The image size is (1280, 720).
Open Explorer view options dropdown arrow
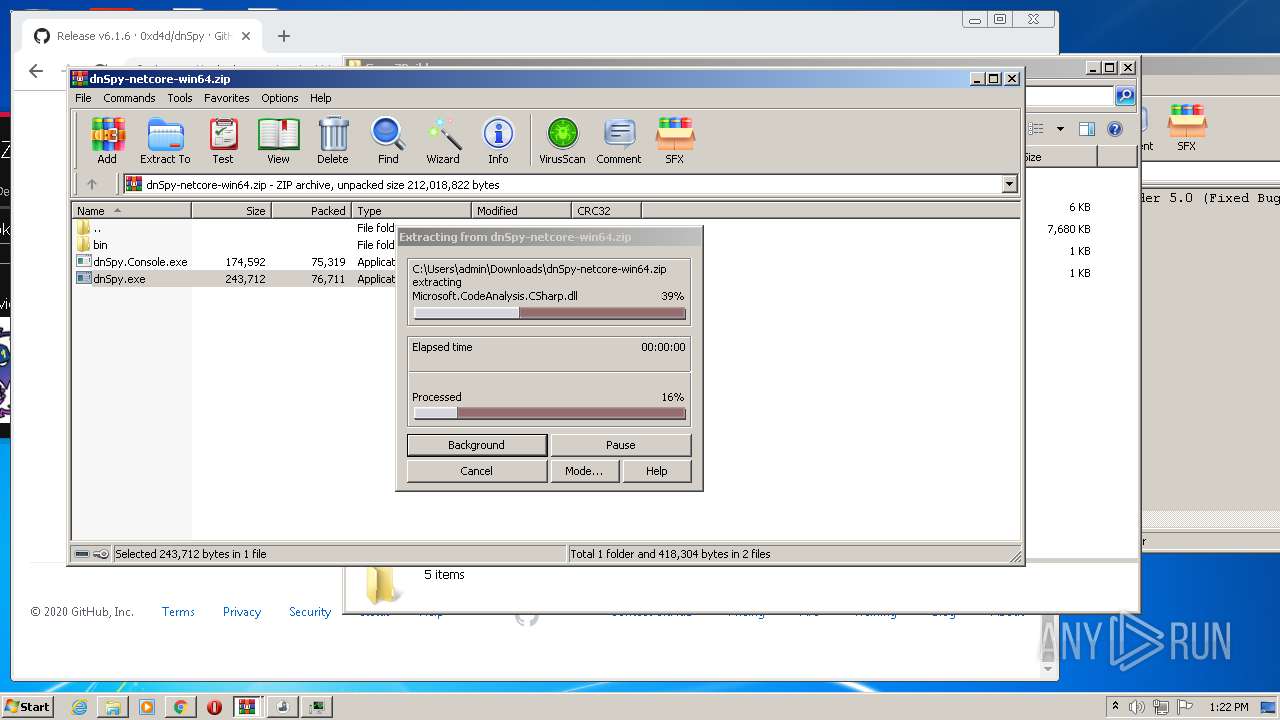point(1060,129)
